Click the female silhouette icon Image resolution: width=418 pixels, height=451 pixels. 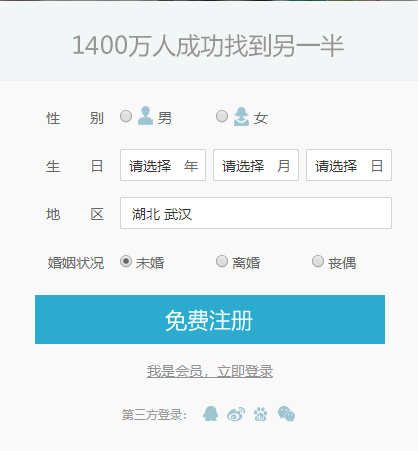coord(241,116)
